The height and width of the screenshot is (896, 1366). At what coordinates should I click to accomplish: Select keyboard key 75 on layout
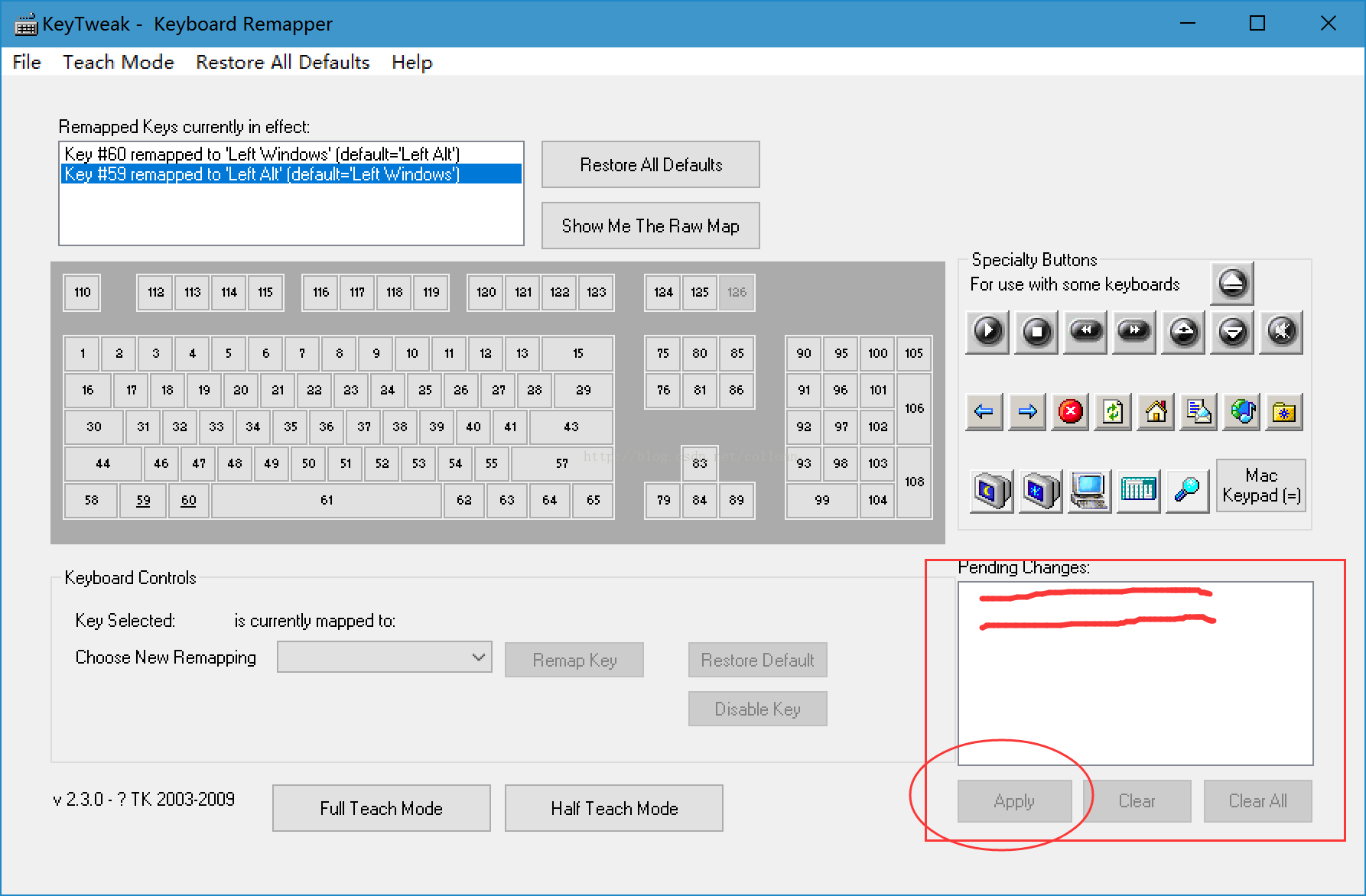pyautogui.click(x=663, y=353)
